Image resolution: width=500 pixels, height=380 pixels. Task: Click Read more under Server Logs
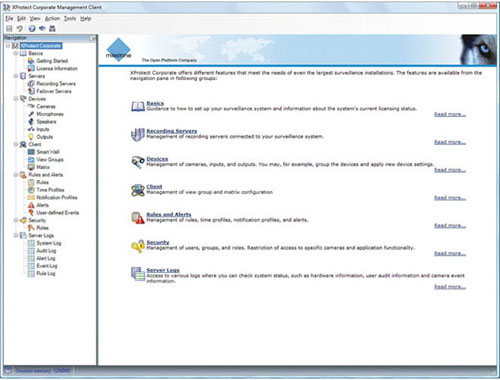450,287
